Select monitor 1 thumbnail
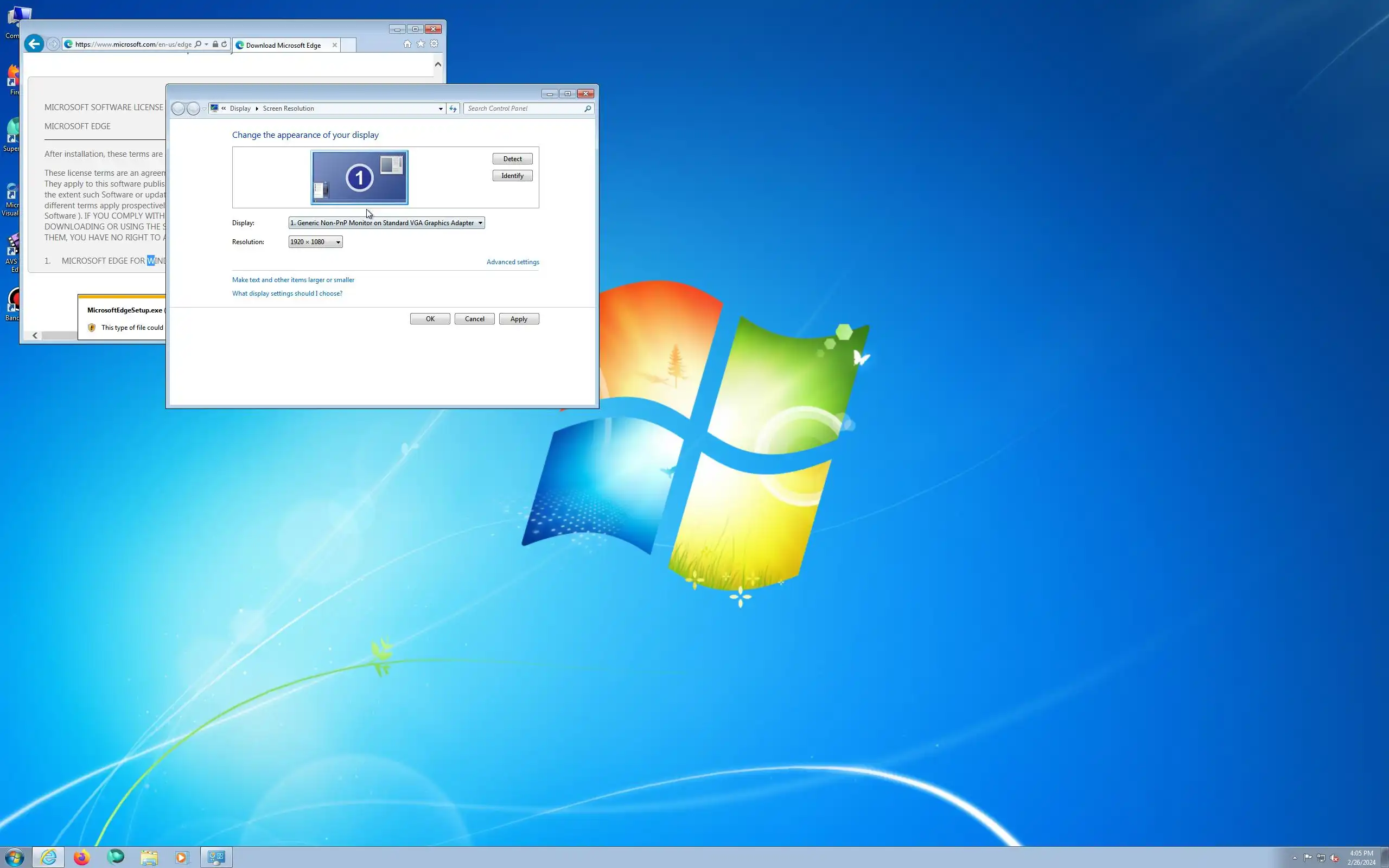The width and height of the screenshot is (1389, 868). (x=359, y=177)
